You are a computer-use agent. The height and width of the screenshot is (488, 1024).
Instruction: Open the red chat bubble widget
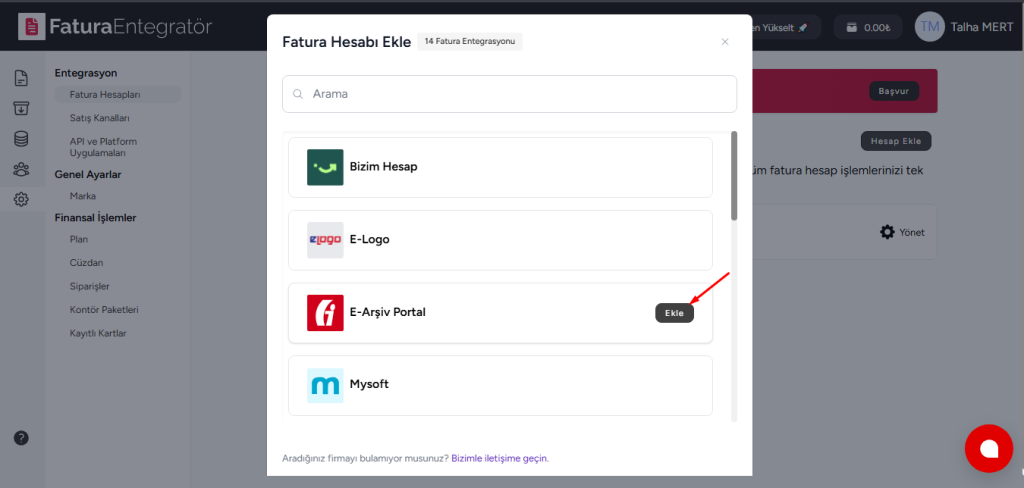pos(988,449)
